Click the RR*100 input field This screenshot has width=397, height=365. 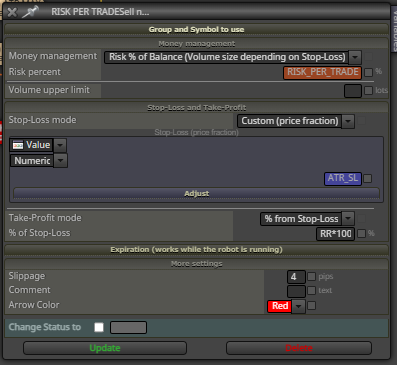(x=335, y=234)
